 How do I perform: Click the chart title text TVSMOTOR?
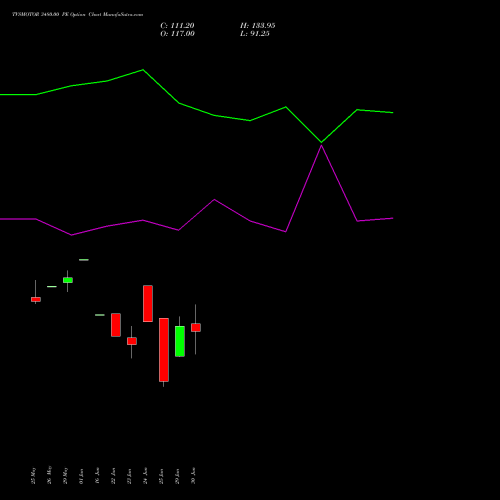point(26,14)
